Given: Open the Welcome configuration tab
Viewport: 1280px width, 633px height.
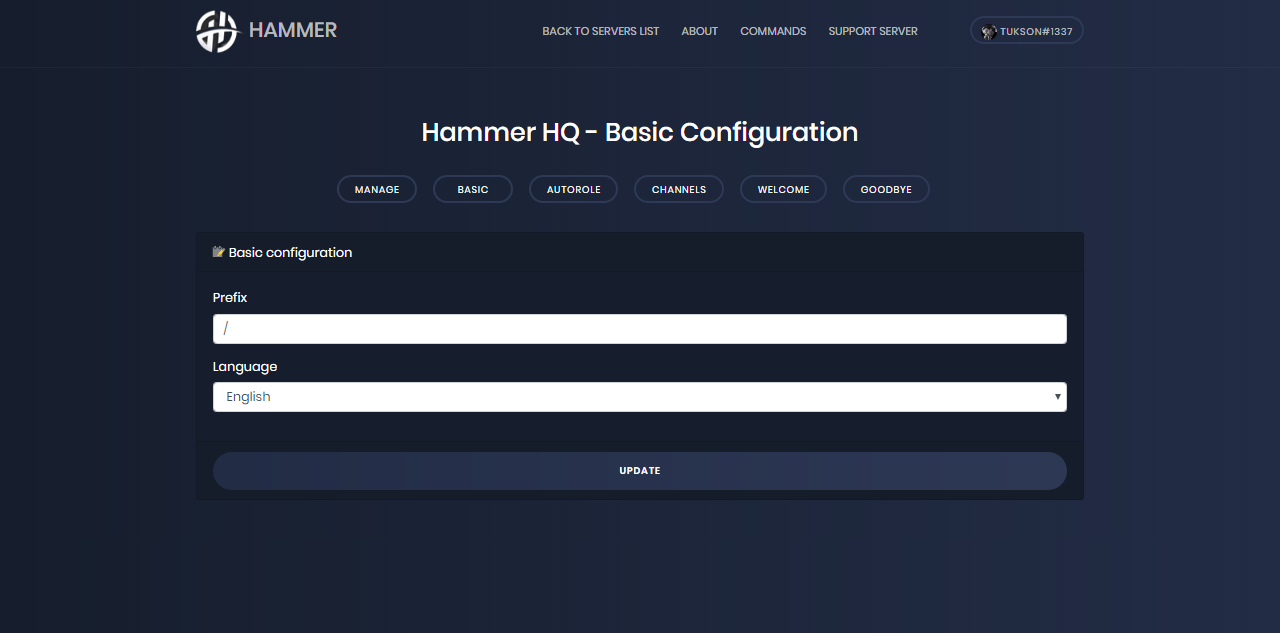Looking at the screenshot, I should [x=783, y=189].
